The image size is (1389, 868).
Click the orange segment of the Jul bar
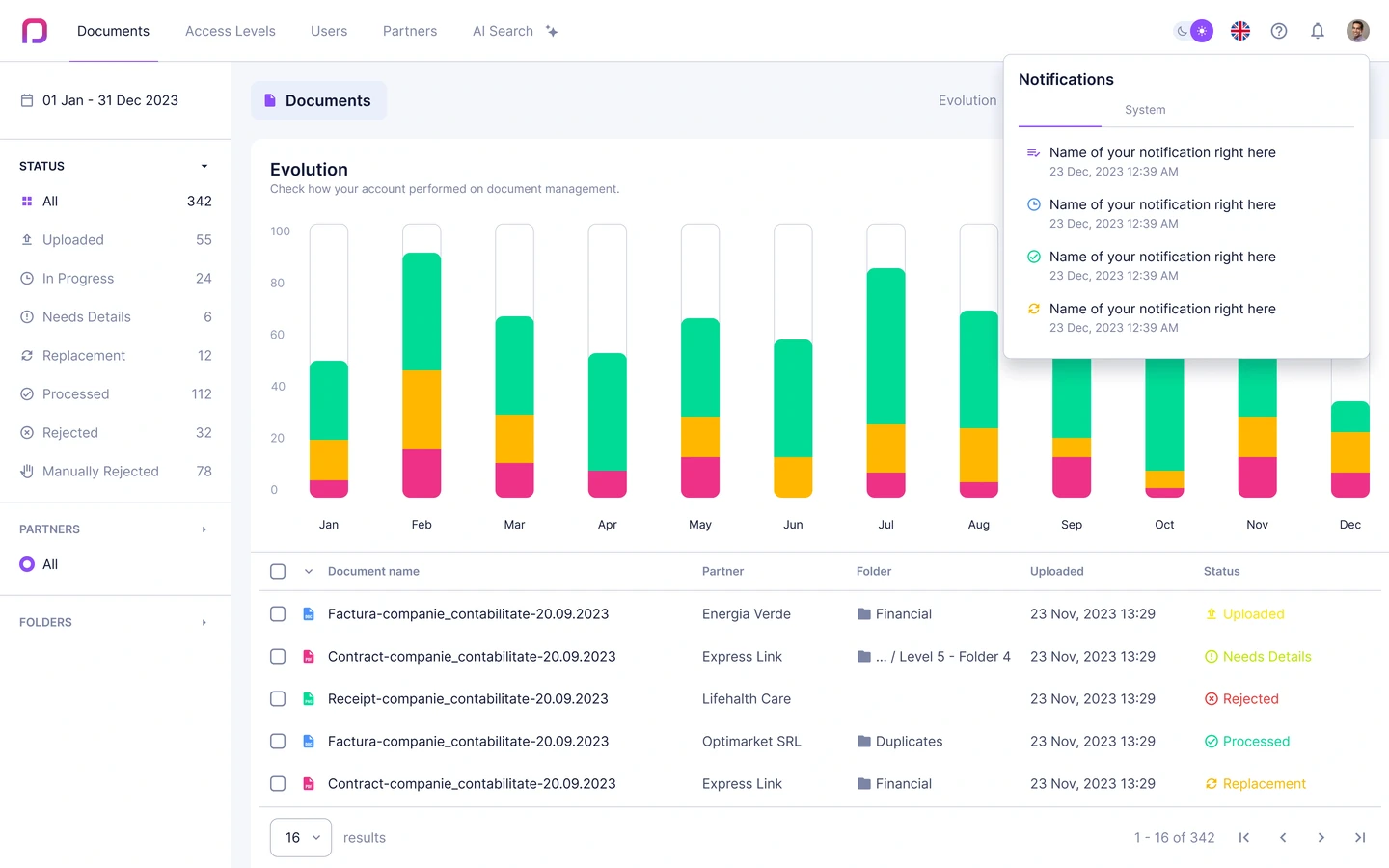(x=886, y=448)
